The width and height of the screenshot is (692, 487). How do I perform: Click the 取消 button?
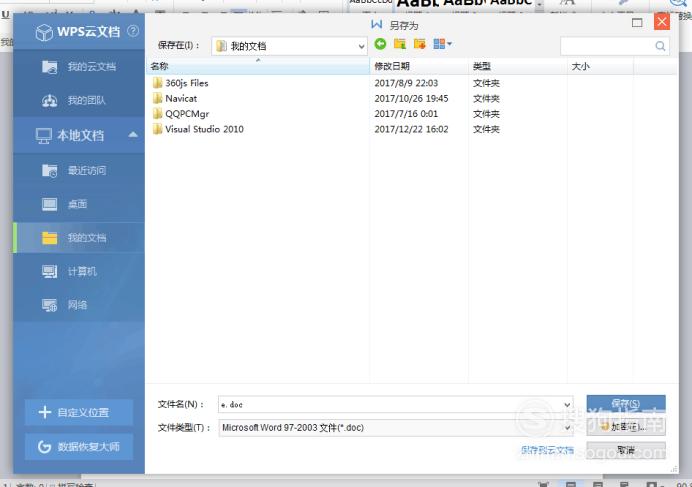tap(626, 450)
